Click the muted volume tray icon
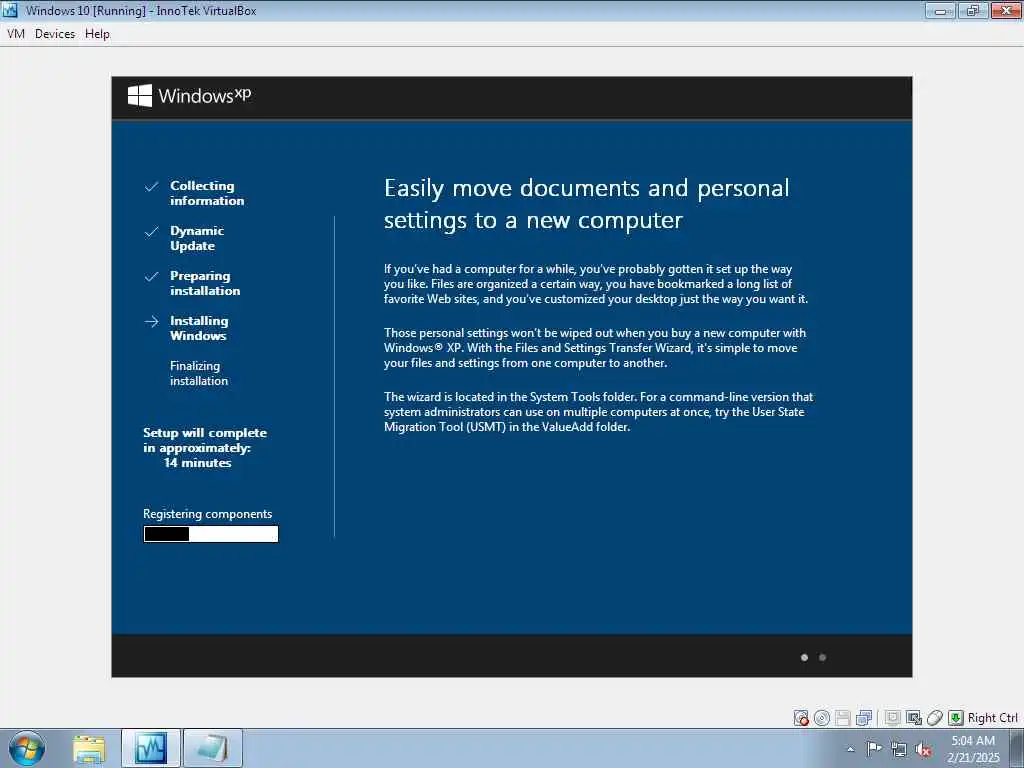Screen dimensions: 1024x768 coord(923,749)
